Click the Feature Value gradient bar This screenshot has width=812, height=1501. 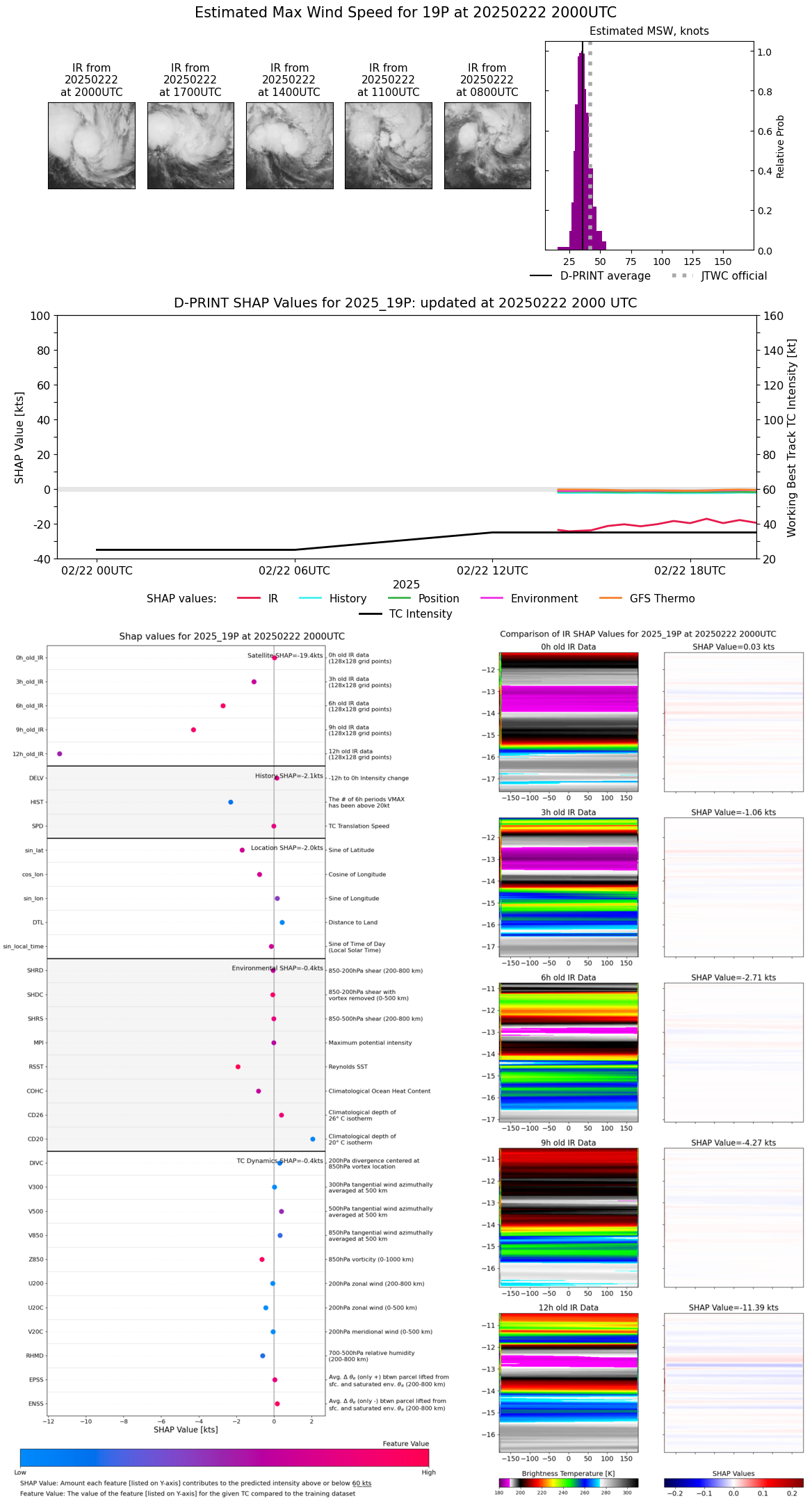coord(224,1457)
